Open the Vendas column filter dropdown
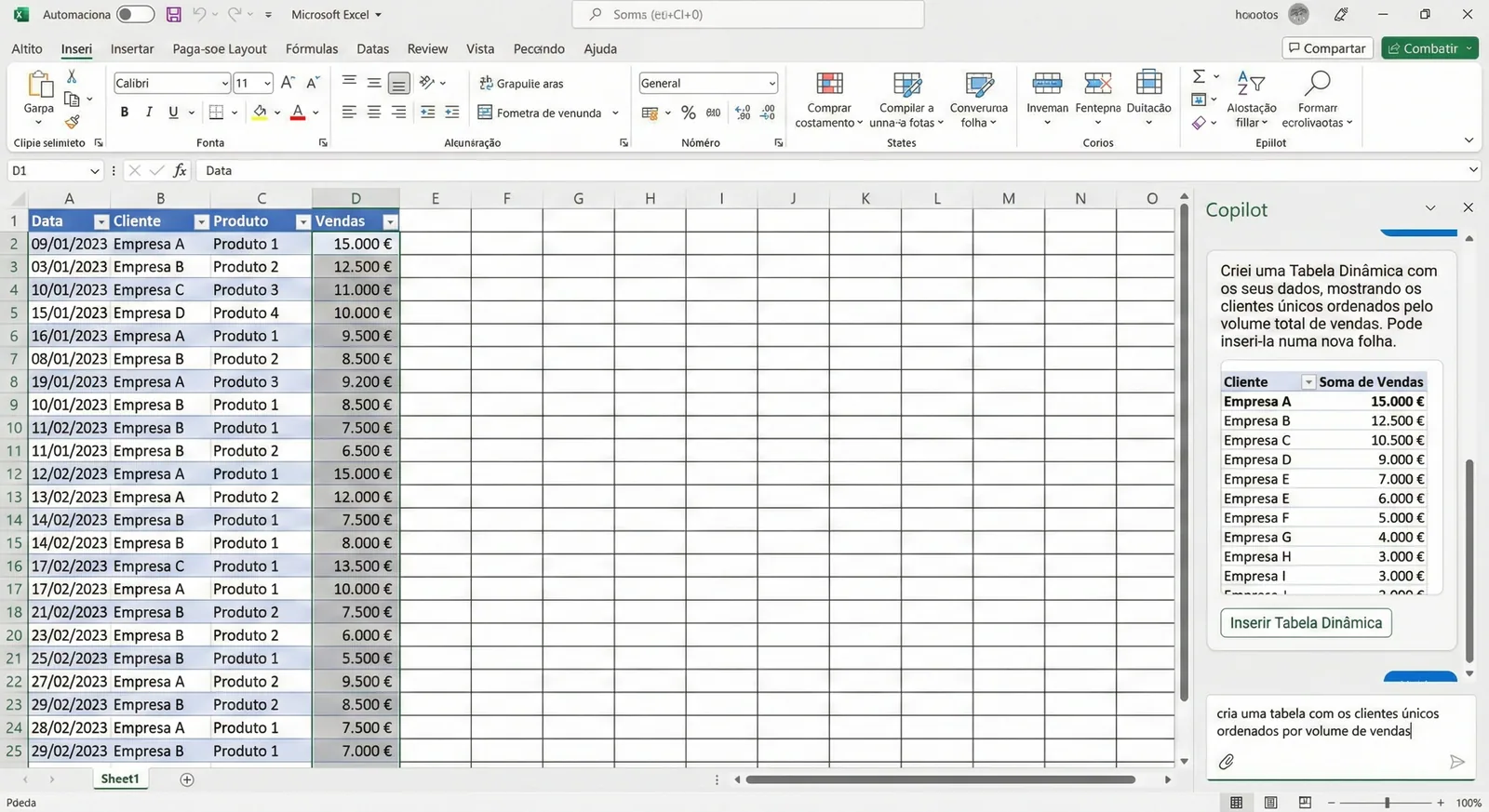The image size is (1489, 812). click(390, 221)
